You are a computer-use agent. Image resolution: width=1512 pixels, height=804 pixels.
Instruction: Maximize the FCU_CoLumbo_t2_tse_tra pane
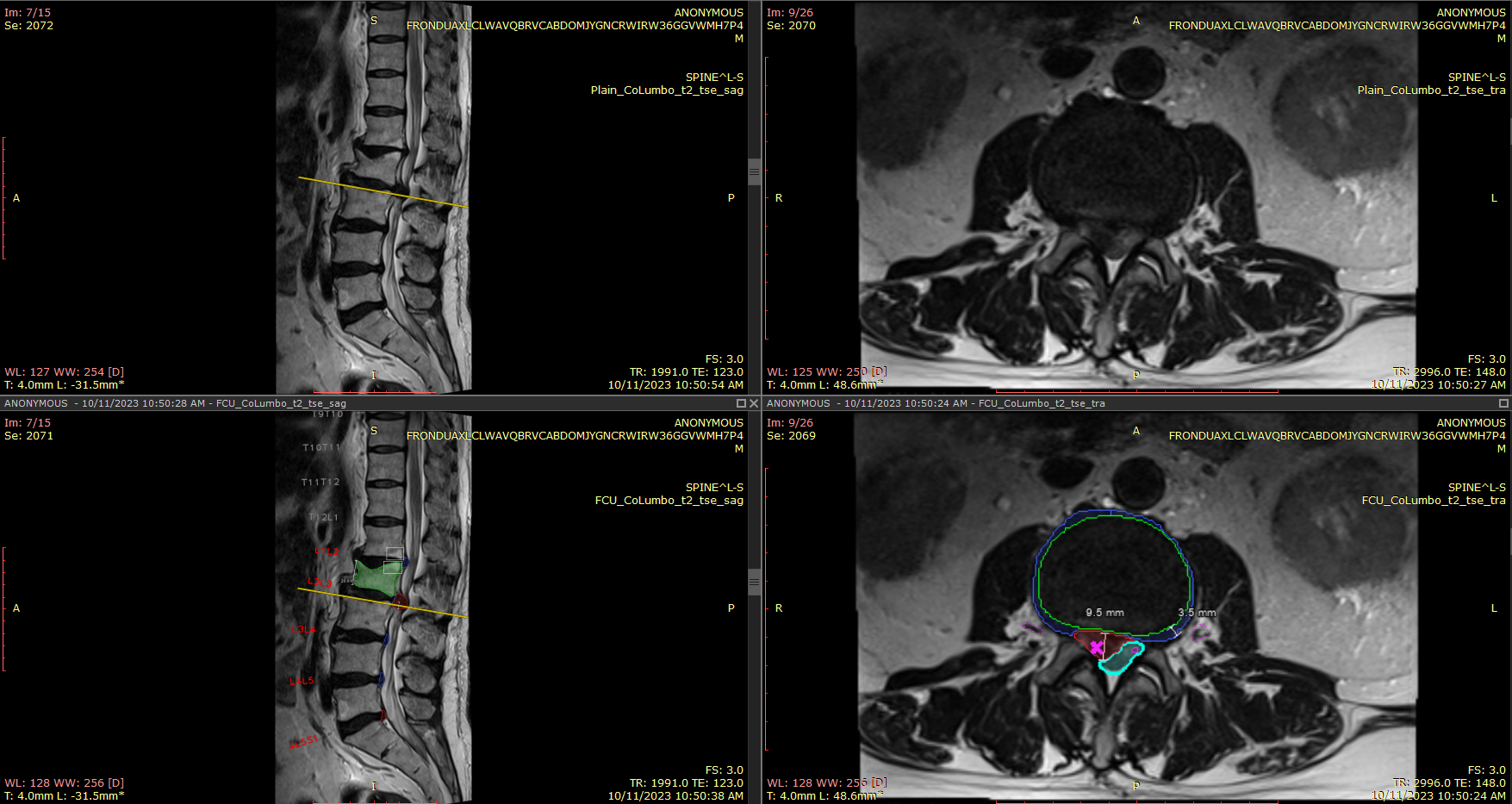click(1504, 403)
